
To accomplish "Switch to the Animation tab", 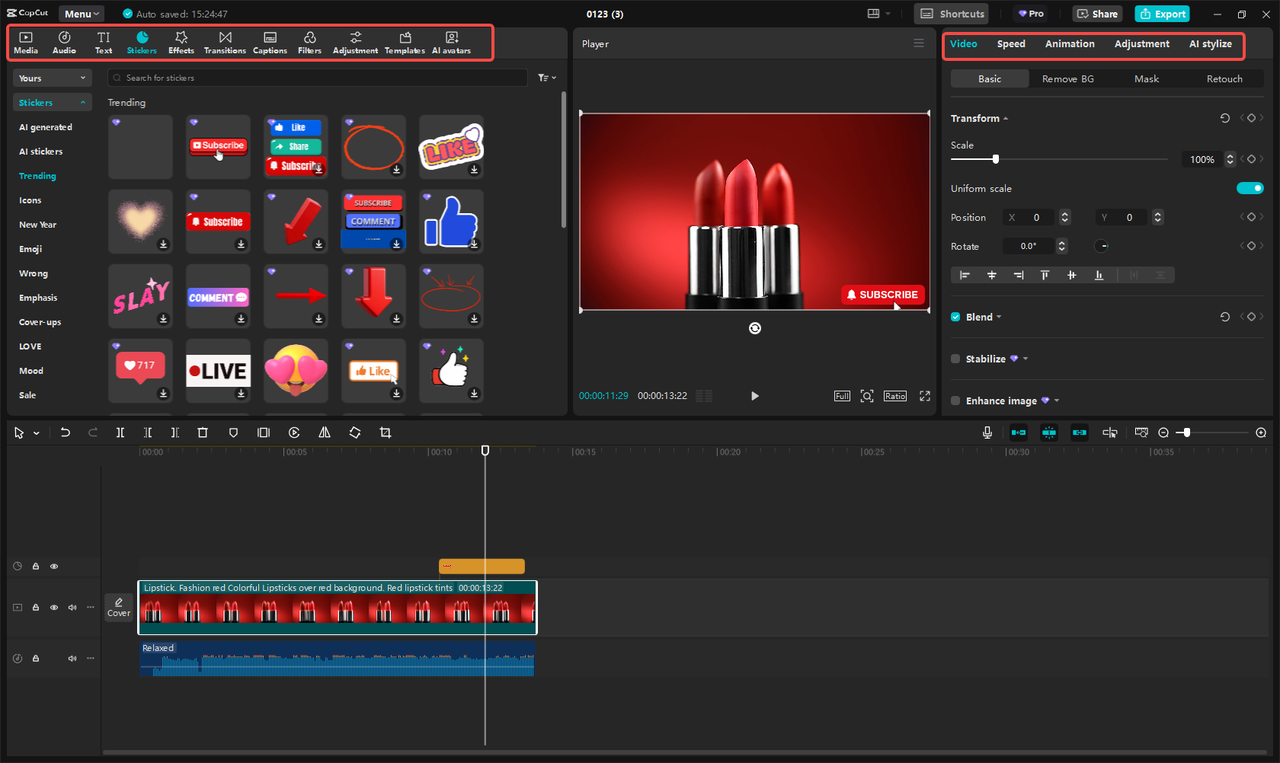I will point(1070,44).
